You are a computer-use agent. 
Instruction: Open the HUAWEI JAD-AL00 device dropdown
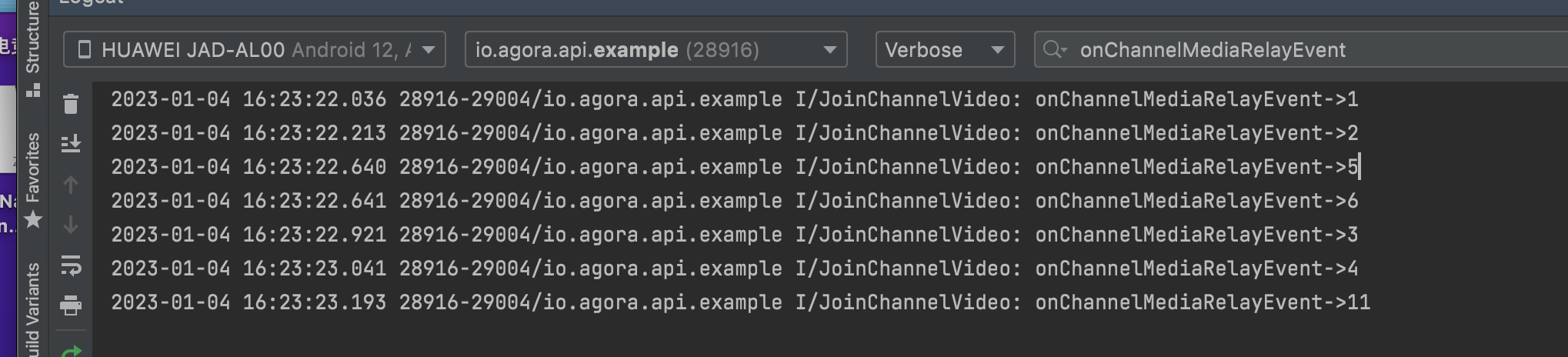[255, 50]
